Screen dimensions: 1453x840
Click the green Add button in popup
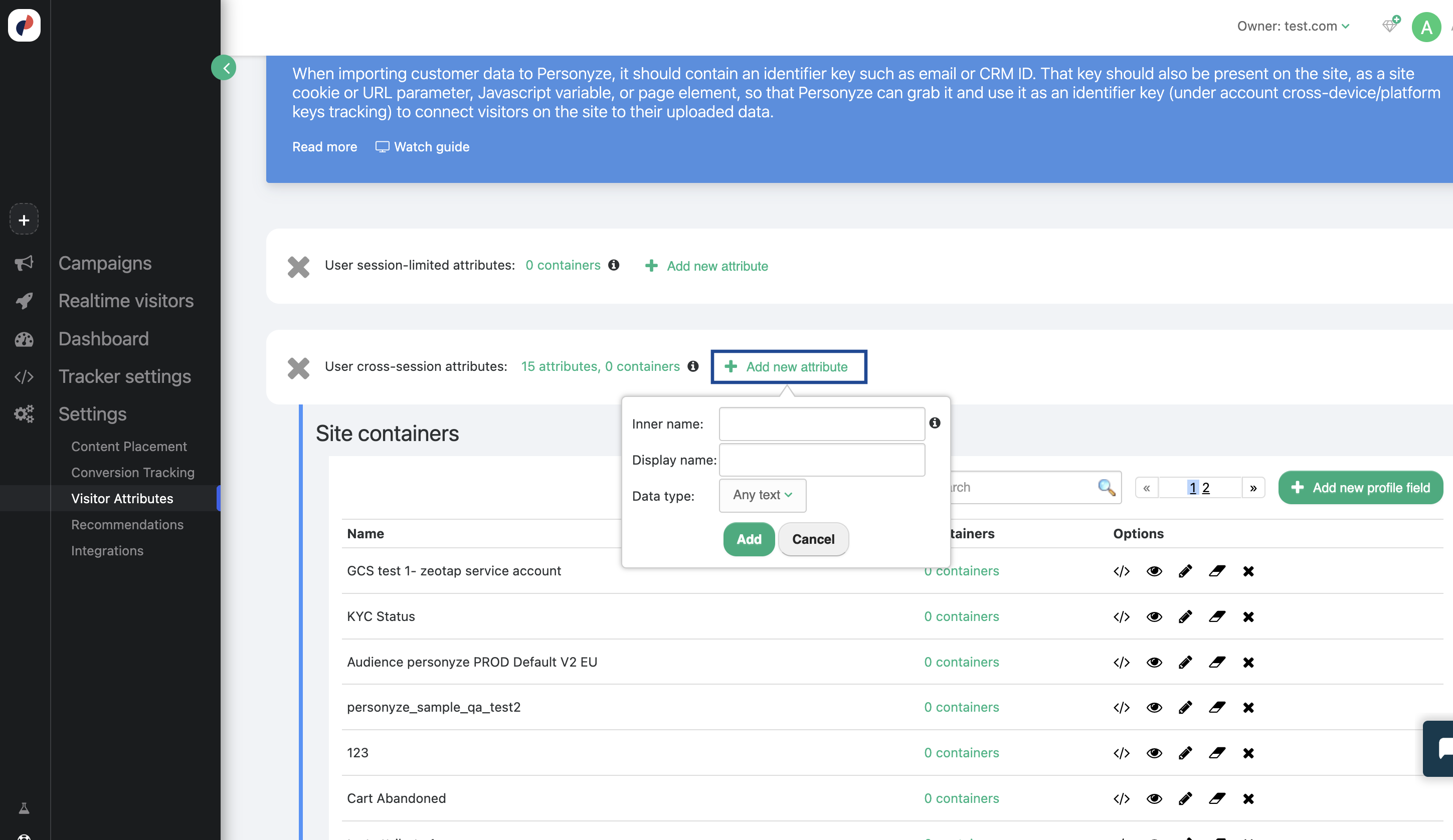point(749,539)
